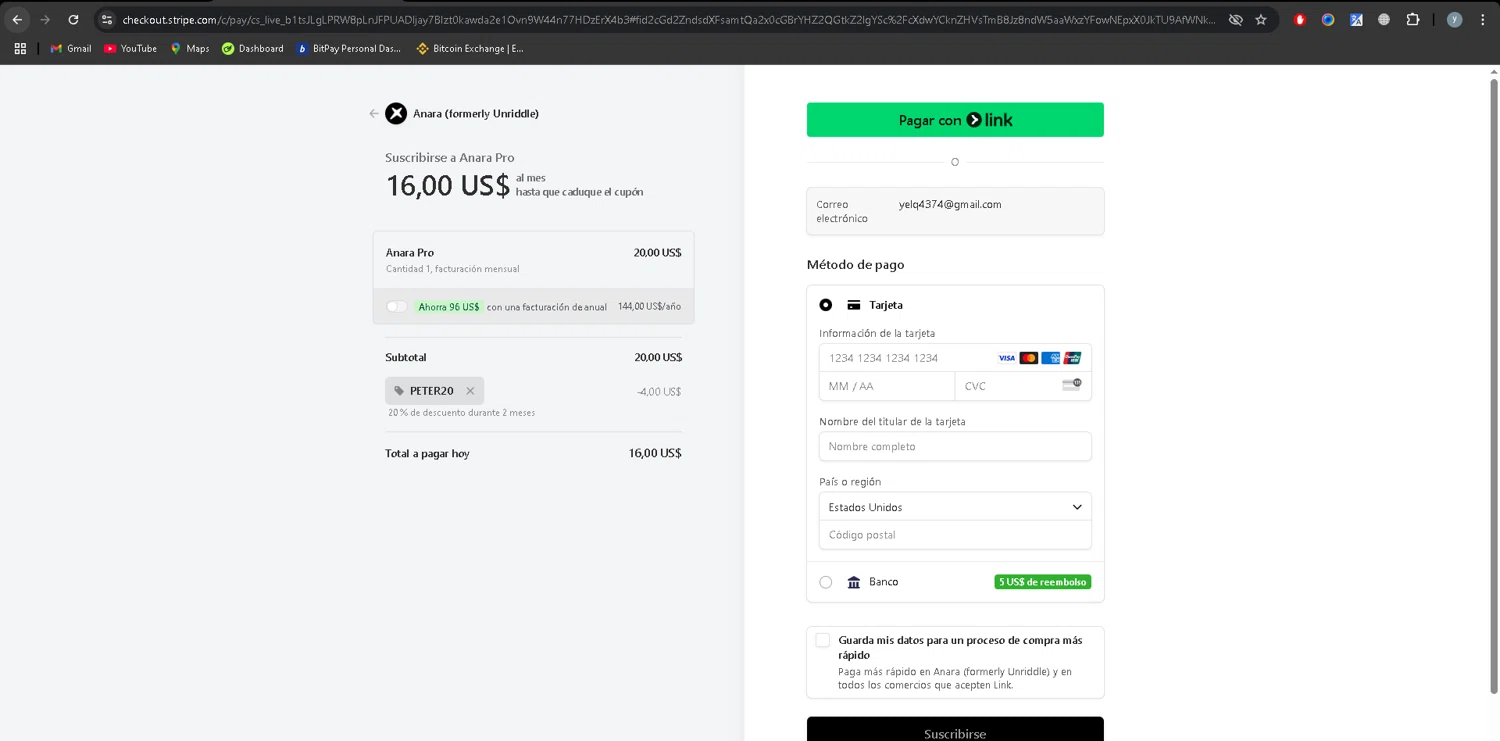Screen dimensions: 1500x741
Task: Open the Maps bookmark
Action: [x=189, y=48]
